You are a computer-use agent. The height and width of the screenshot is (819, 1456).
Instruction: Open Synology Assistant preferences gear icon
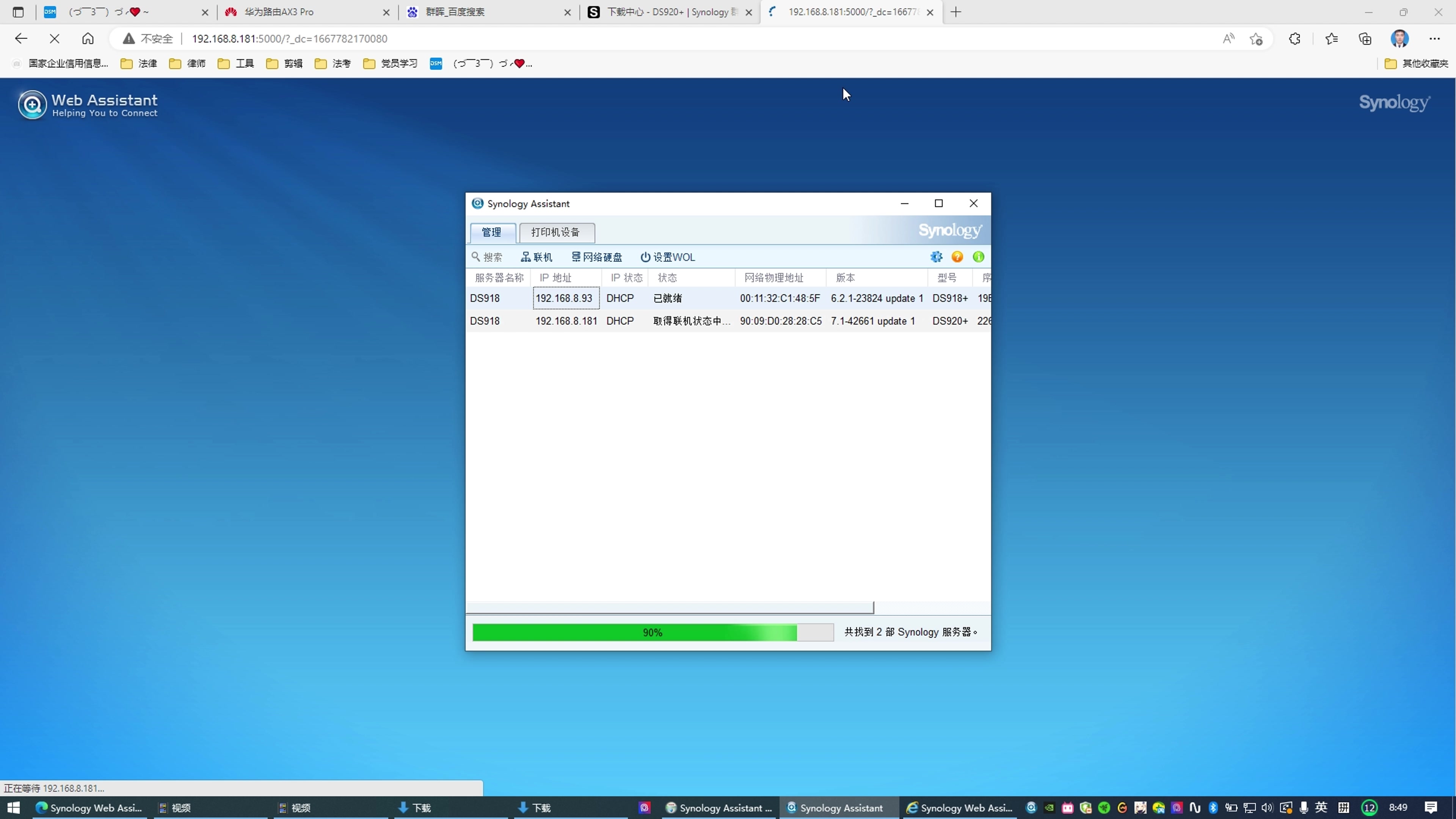coord(937,257)
